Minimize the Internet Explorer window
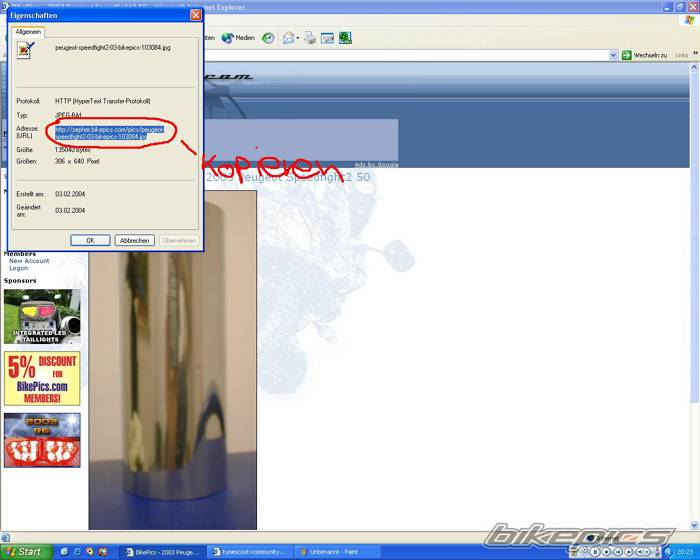This screenshot has width=700, height=560. (668, 7)
